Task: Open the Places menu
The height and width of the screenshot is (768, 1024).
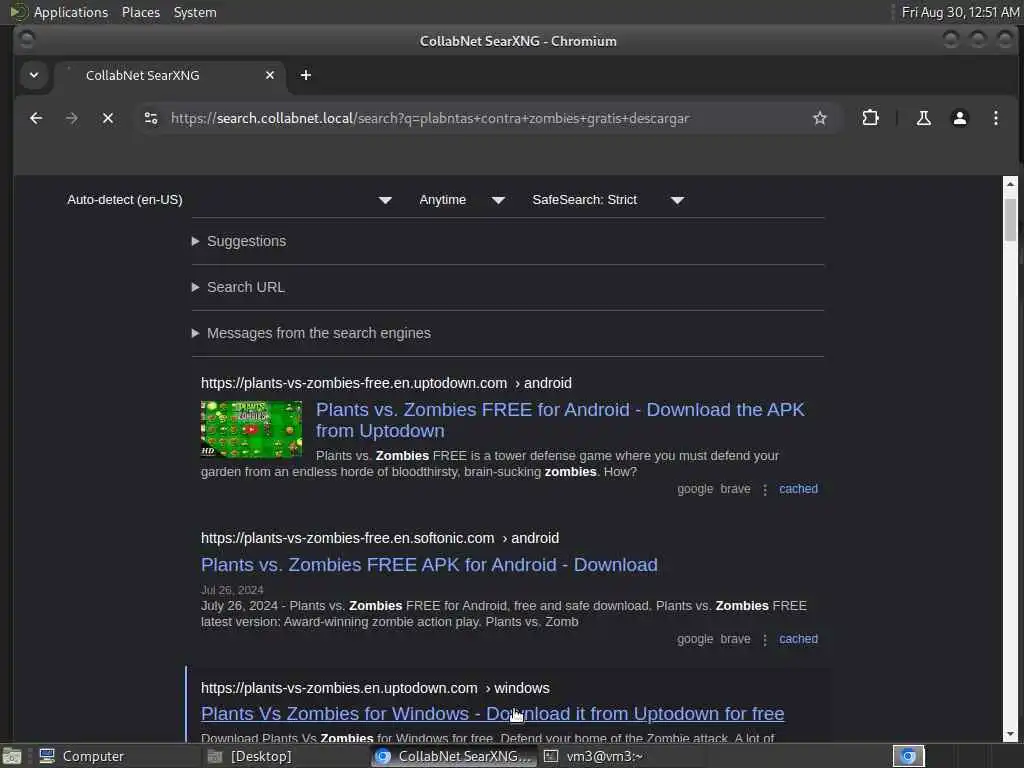Action: click(140, 12)
